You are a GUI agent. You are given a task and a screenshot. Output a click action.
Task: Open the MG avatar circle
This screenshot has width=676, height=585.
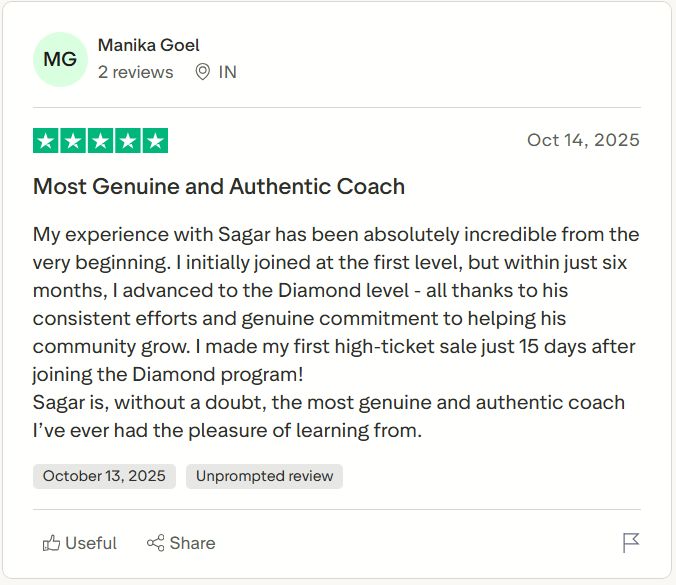61,59
